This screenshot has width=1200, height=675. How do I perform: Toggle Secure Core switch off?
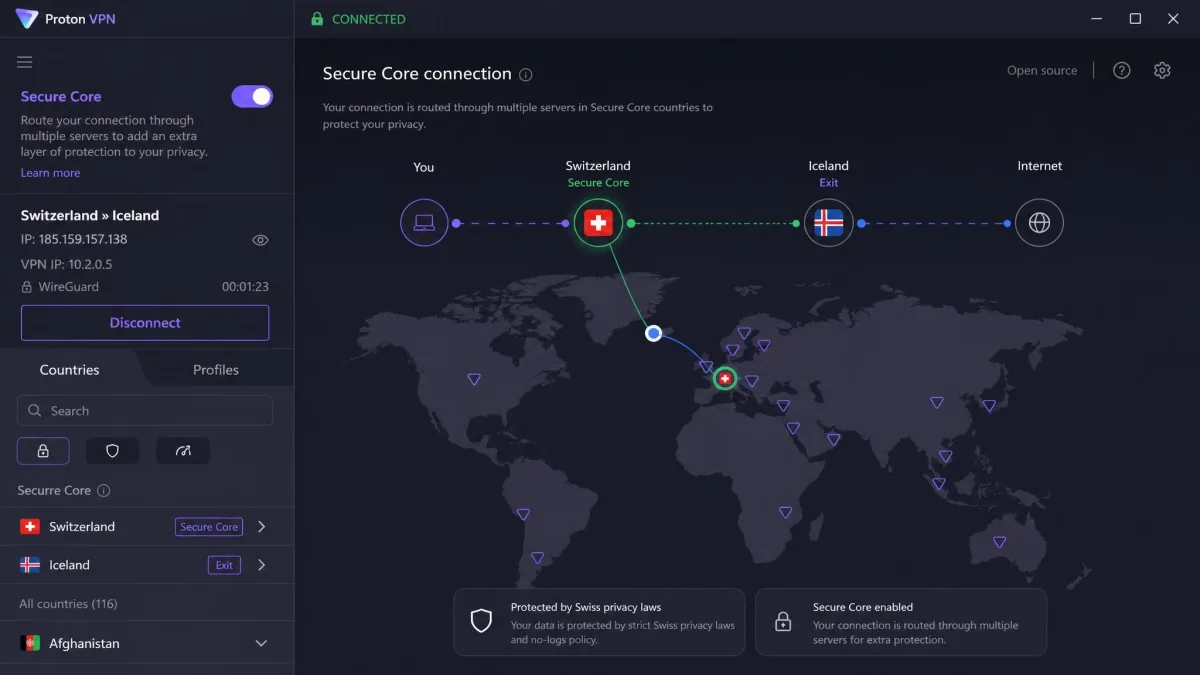coord(252,96)
